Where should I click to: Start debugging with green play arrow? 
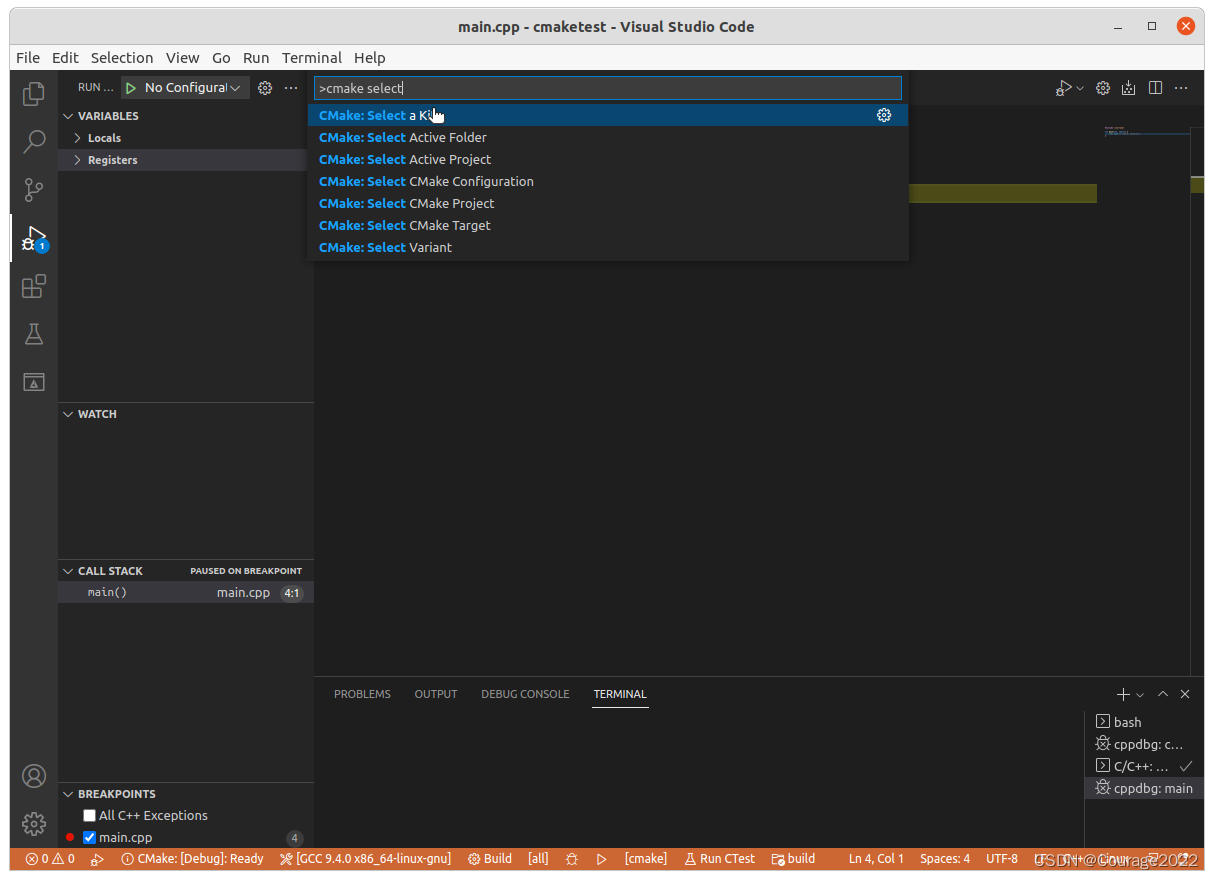pyautogui.click(x=131, y=88)
